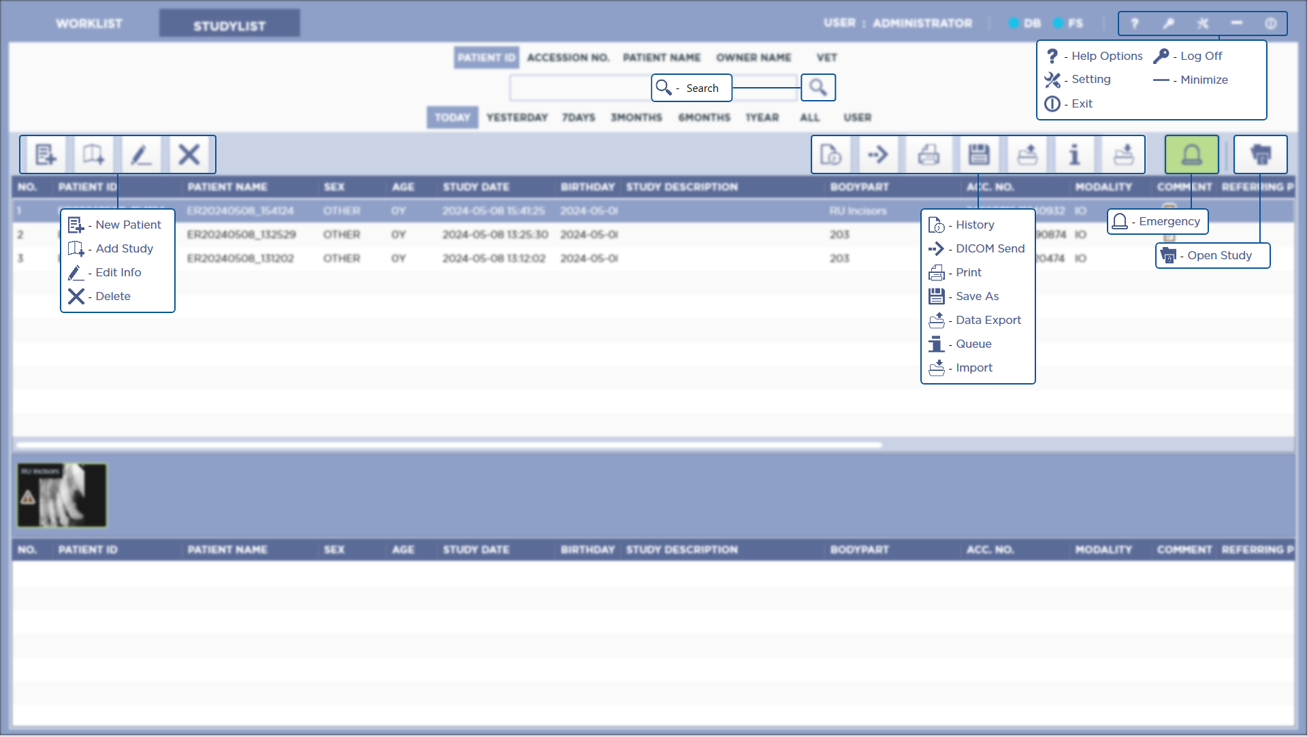Select the 7Days date filter
1308x737 pixels.
578,118
